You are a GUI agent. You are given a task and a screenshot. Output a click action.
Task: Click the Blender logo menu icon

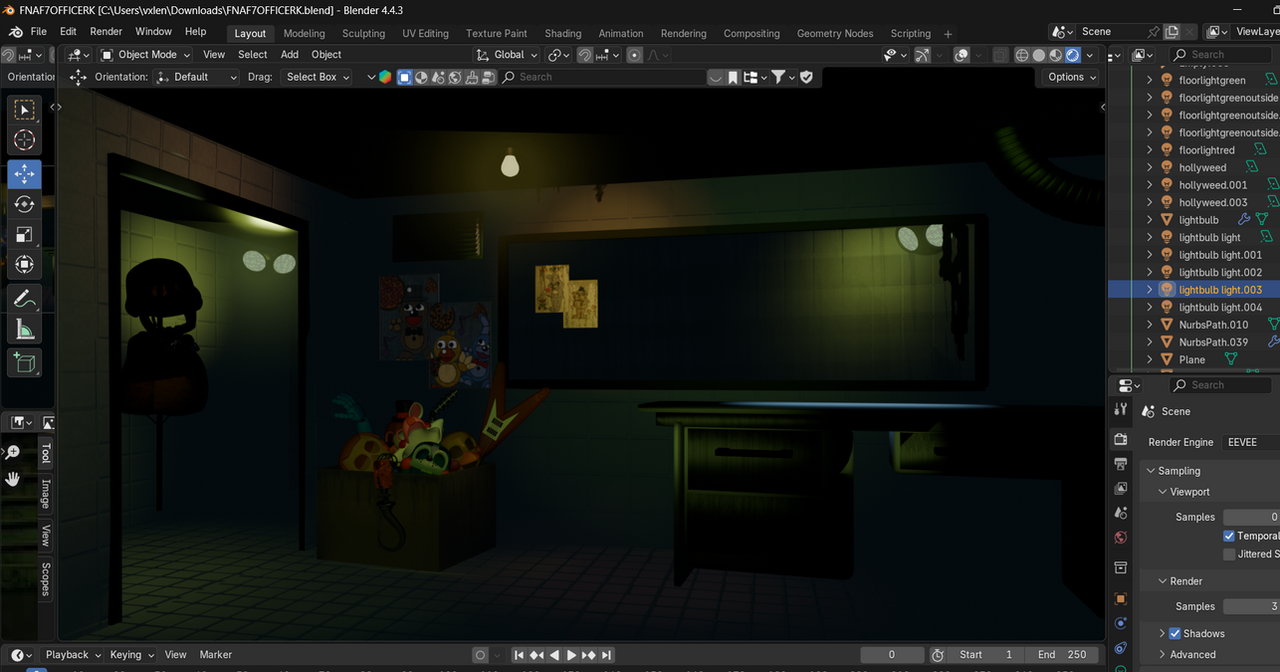coord(16,32)
